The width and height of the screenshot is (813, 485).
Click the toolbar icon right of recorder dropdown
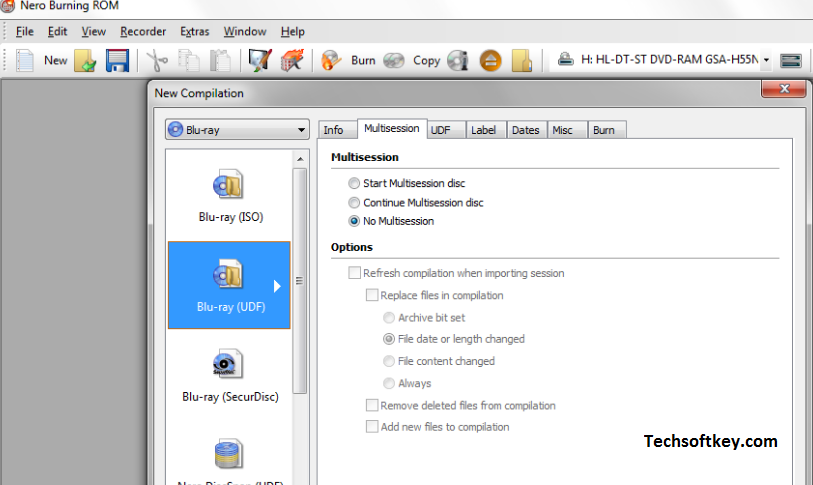[791, 61]
